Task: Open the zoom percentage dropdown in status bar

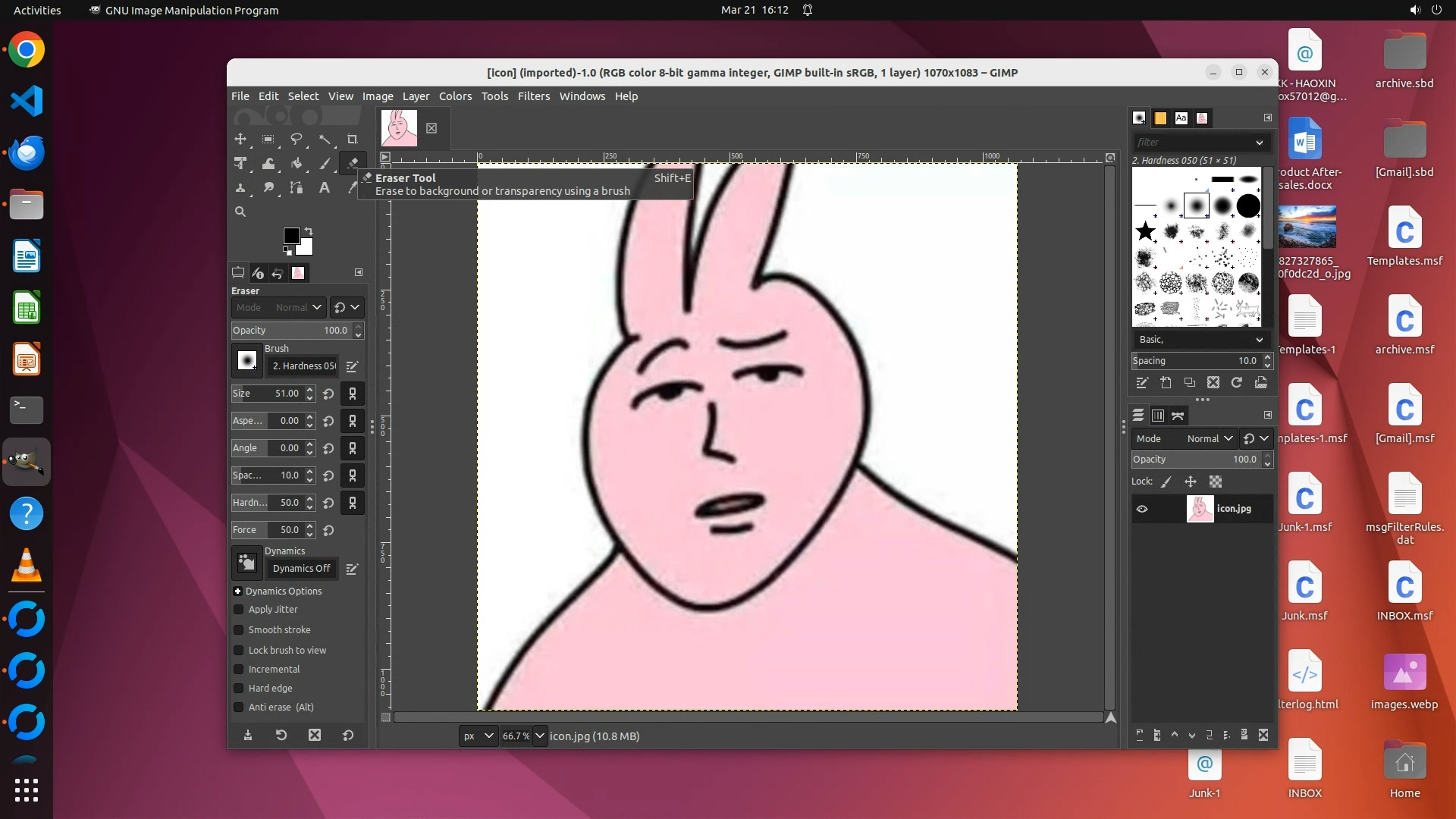Action: tap(539, 736)
